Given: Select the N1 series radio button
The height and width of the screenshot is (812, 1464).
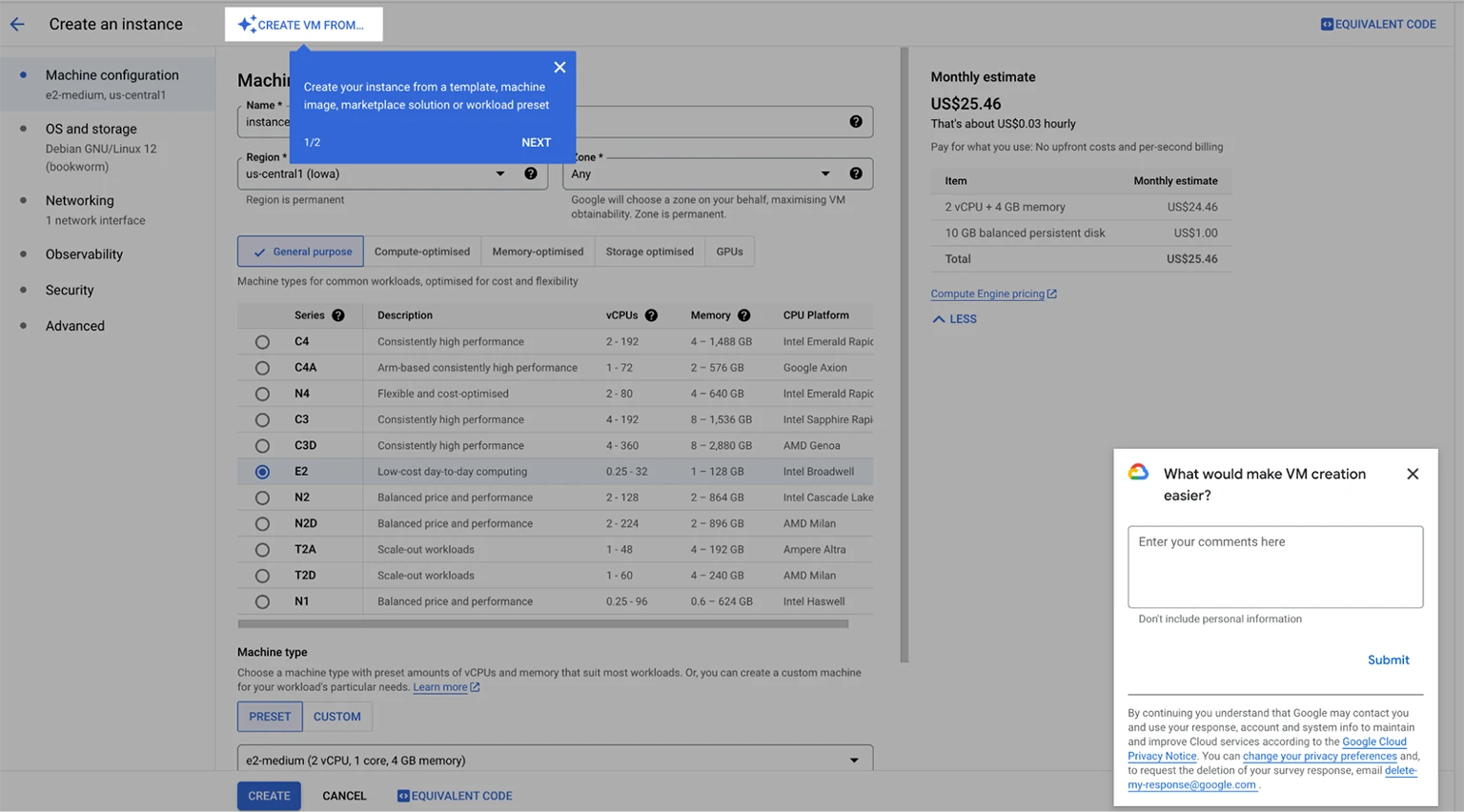Looking at the screenshot, I should coord(262,602).
